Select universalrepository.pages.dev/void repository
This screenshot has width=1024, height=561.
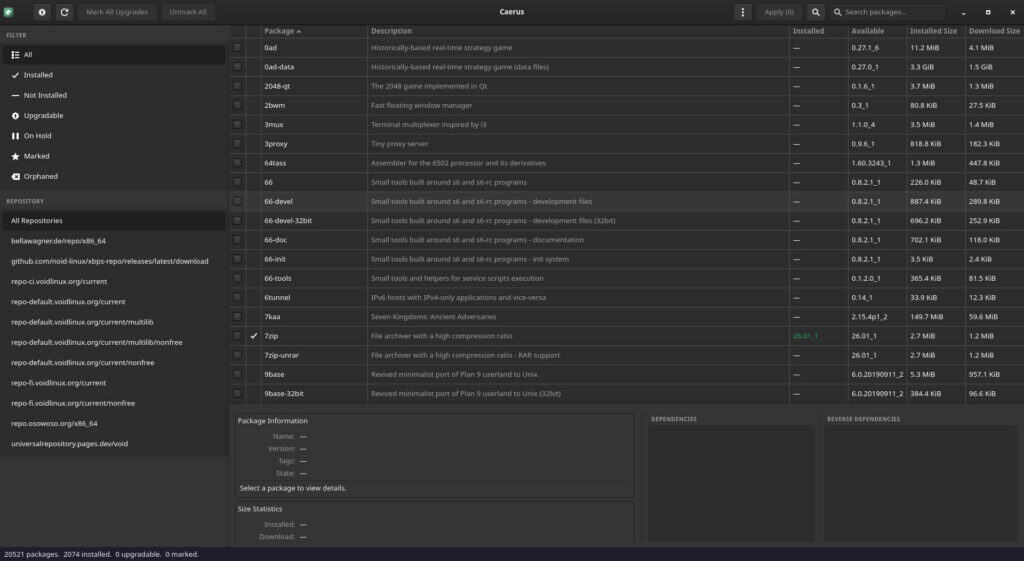(x=114, y=443)
